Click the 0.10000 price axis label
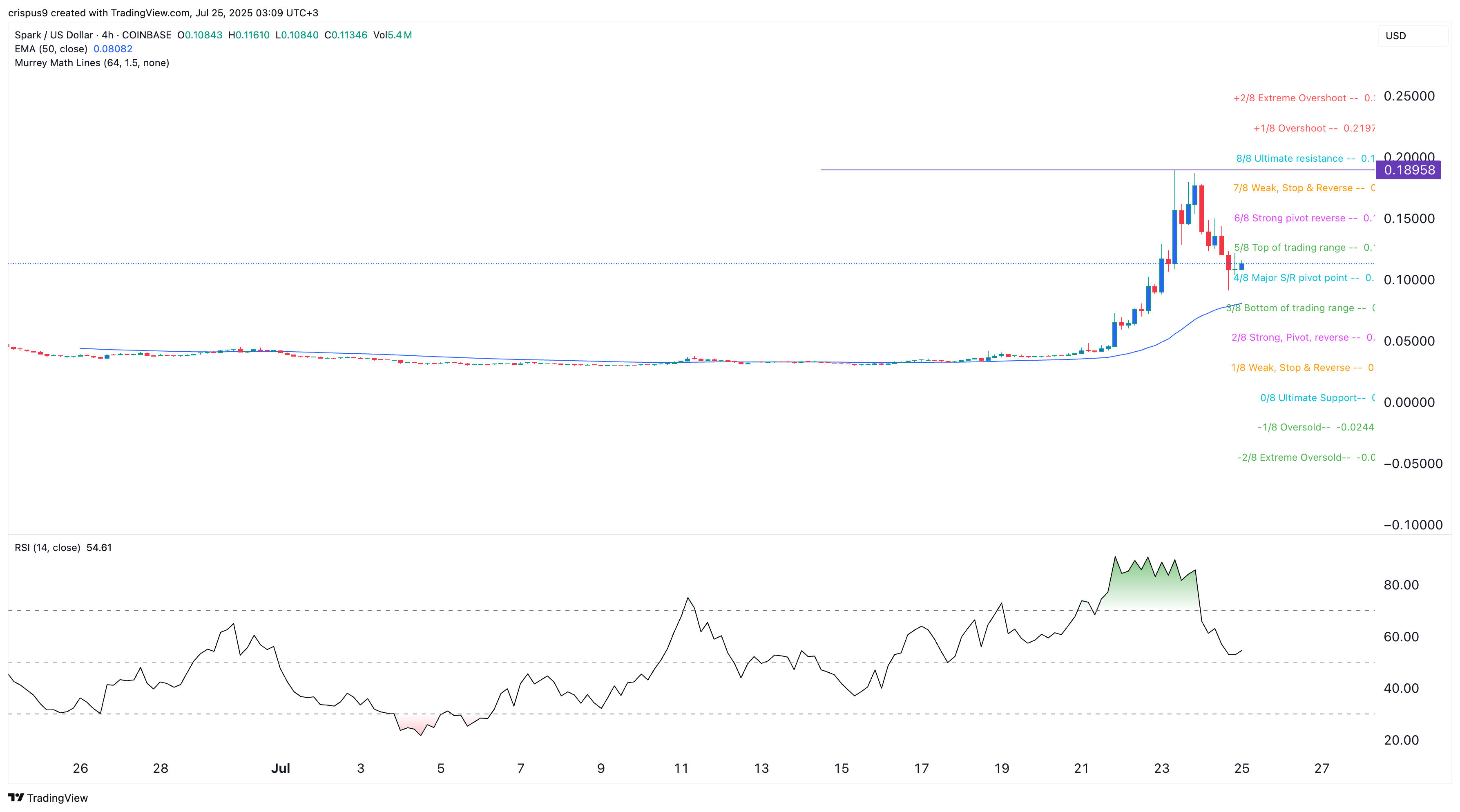Screen dimensions: 1460x812 tap(1409, 279)
